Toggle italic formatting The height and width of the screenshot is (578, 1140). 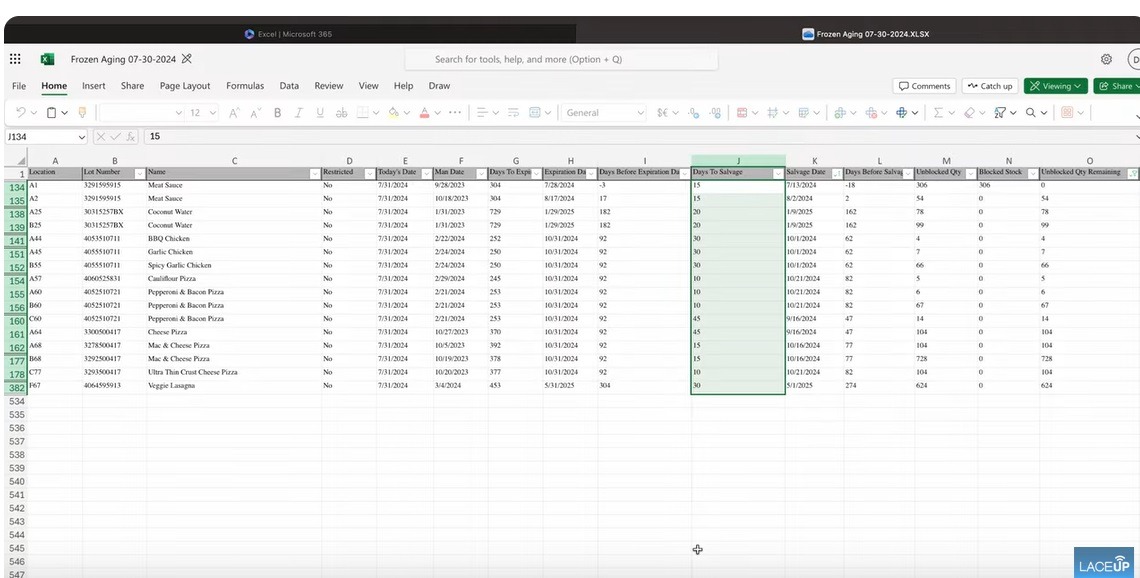pyautogui.click(x=298, y=112)
